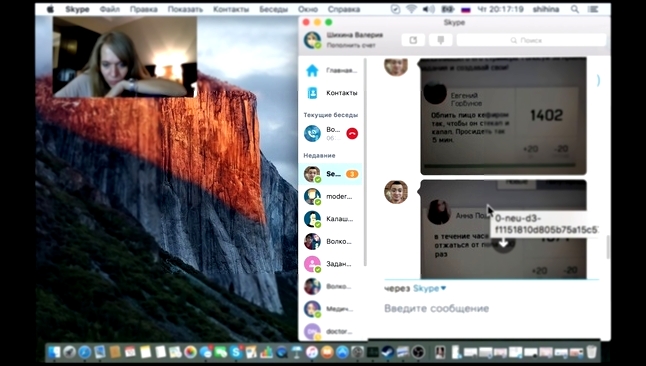Viewport: 646px width, 366px height.
Task: Open the Контакты menu in the menu bar
Action: tap(231, 9)
